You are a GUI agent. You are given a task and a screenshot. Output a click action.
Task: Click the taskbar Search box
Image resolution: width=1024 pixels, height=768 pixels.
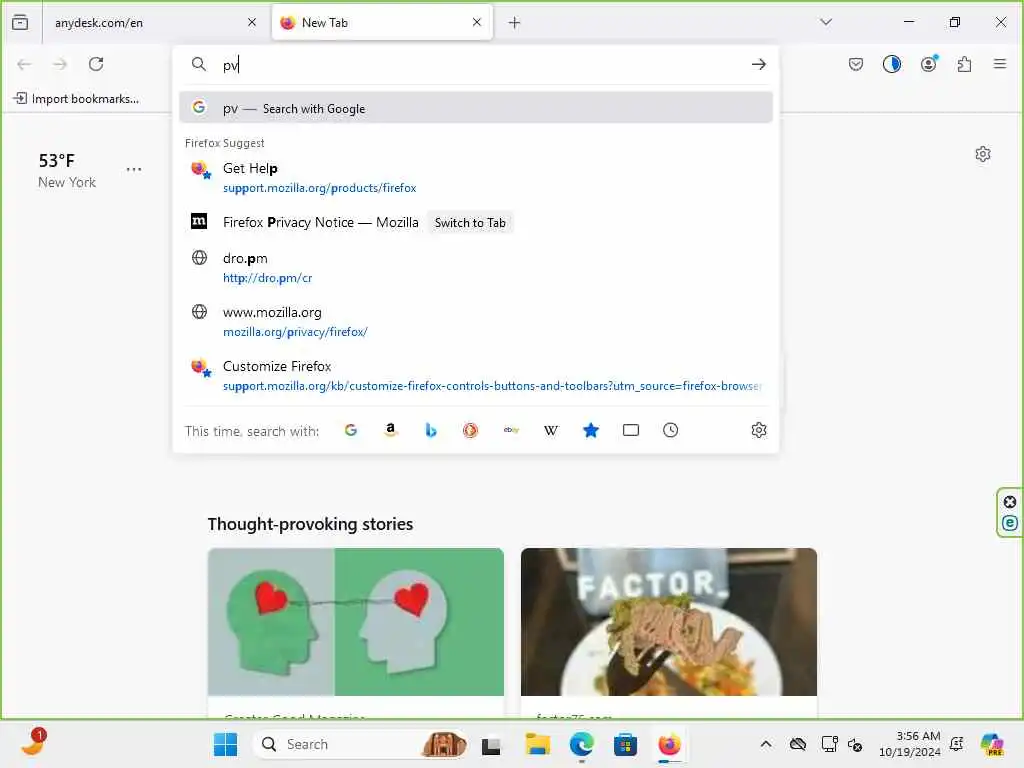[360, 744]
